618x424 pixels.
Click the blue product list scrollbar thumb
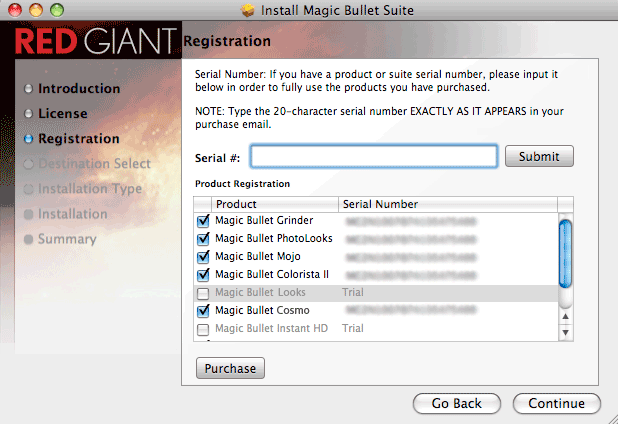tap(566, 254)
